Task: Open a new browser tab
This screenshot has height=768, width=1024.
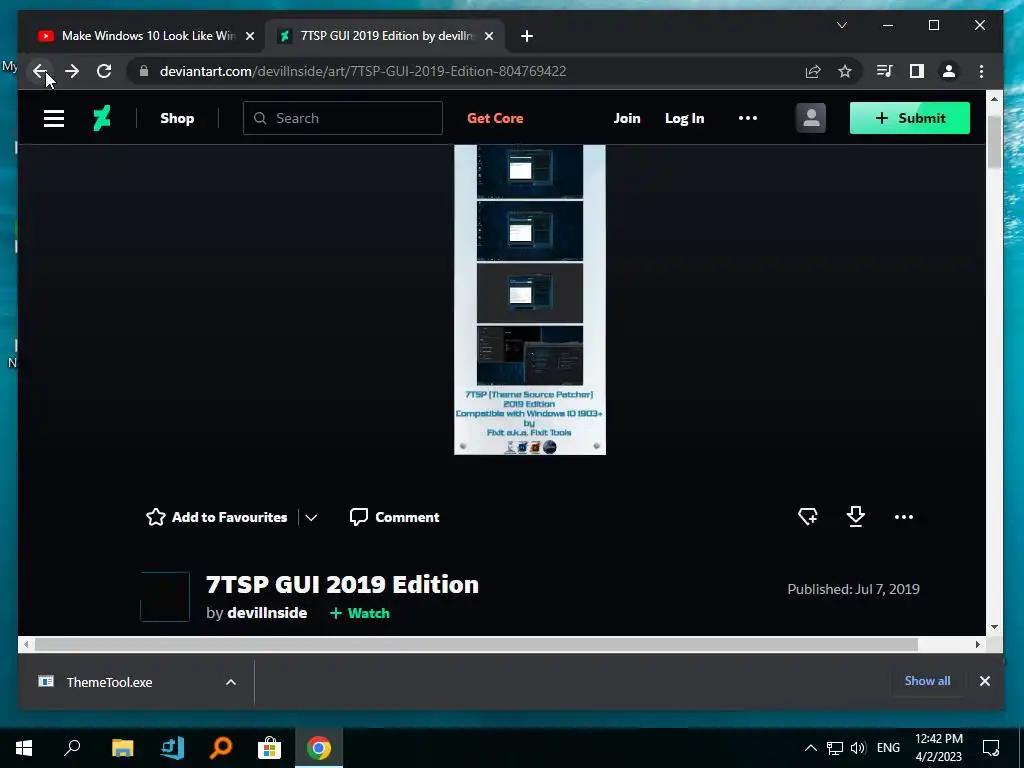Action: click(x=527, y=36)
